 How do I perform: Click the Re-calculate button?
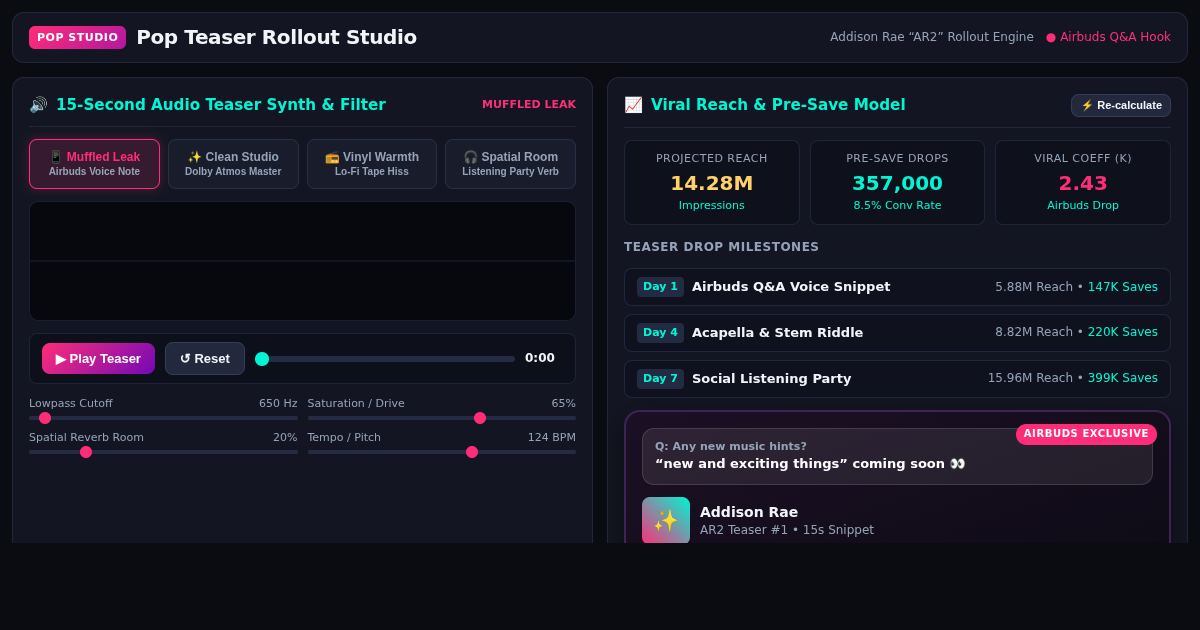[1121, 105]
